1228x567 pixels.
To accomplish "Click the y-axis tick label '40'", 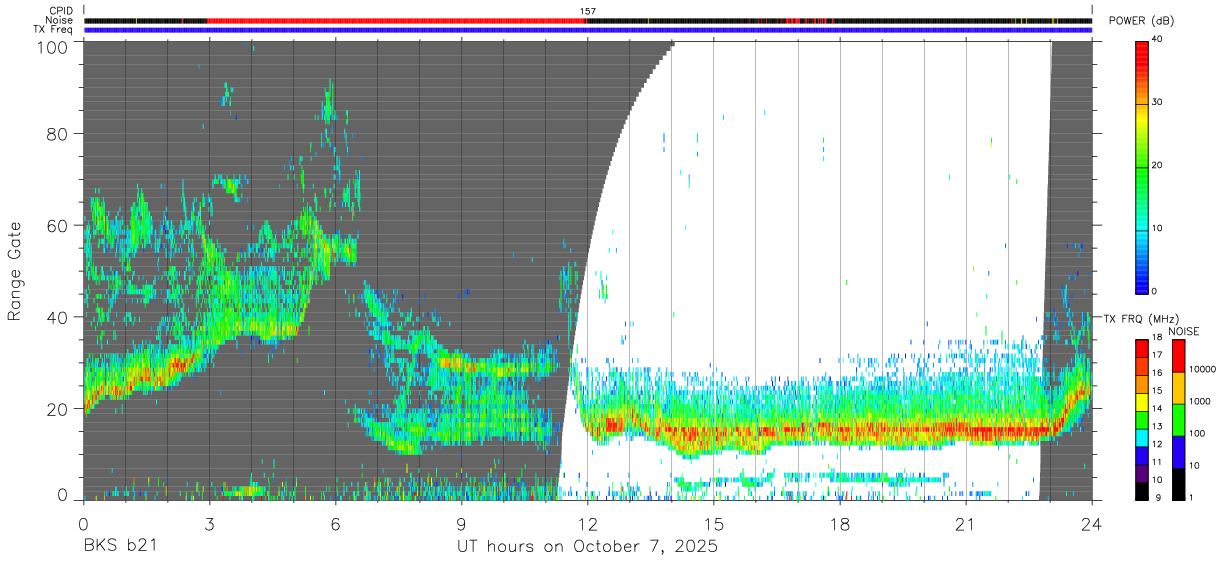I will [59, 317].
